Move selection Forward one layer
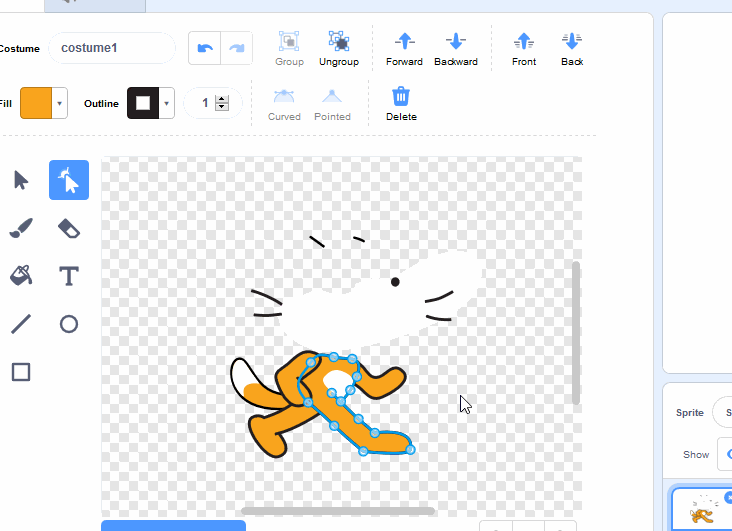732x531 pixels. coord(404,49)
